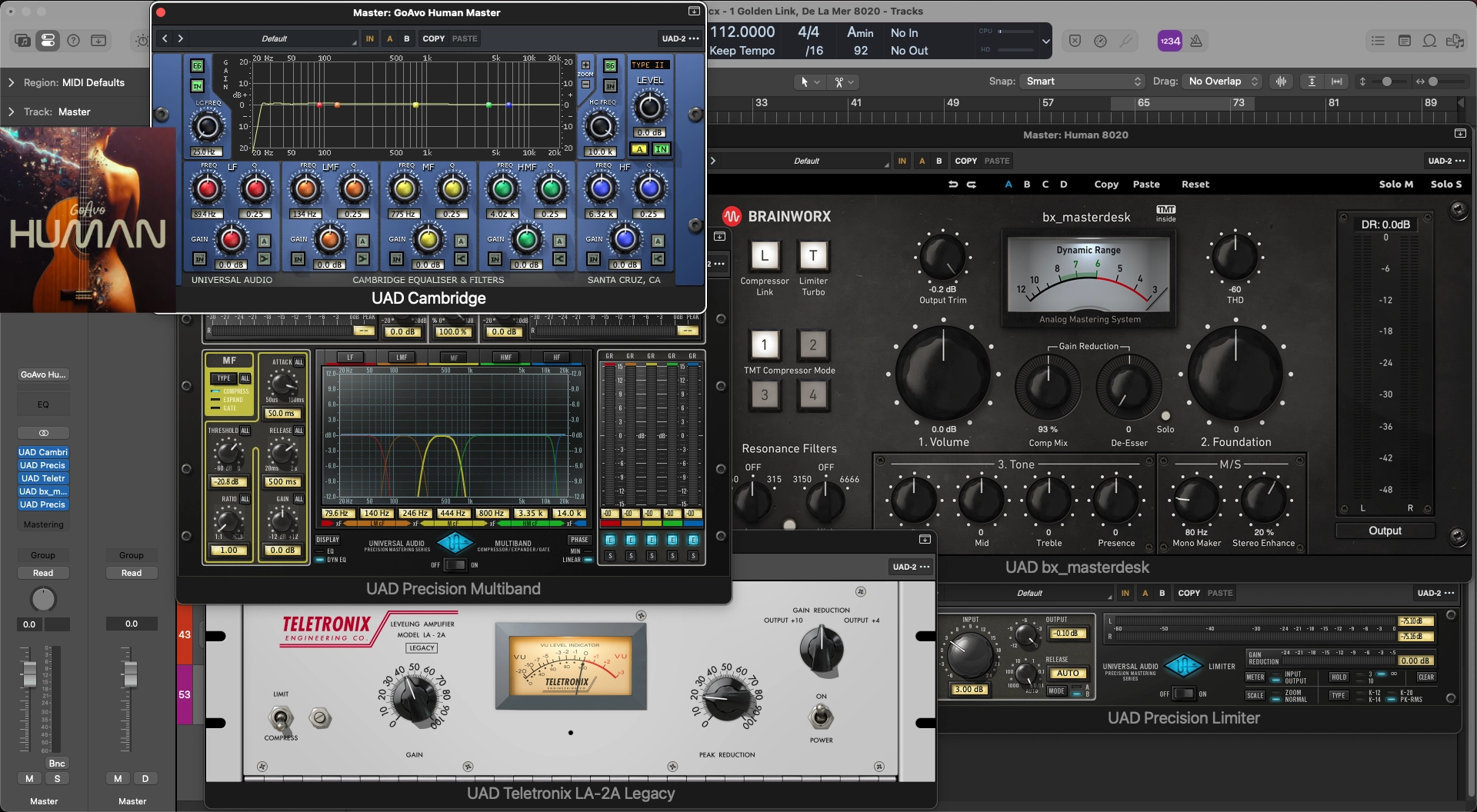Click the zoom plus icon in UAD Cambridge
The height and width of the screenshot is (812, 1477).
585,65
